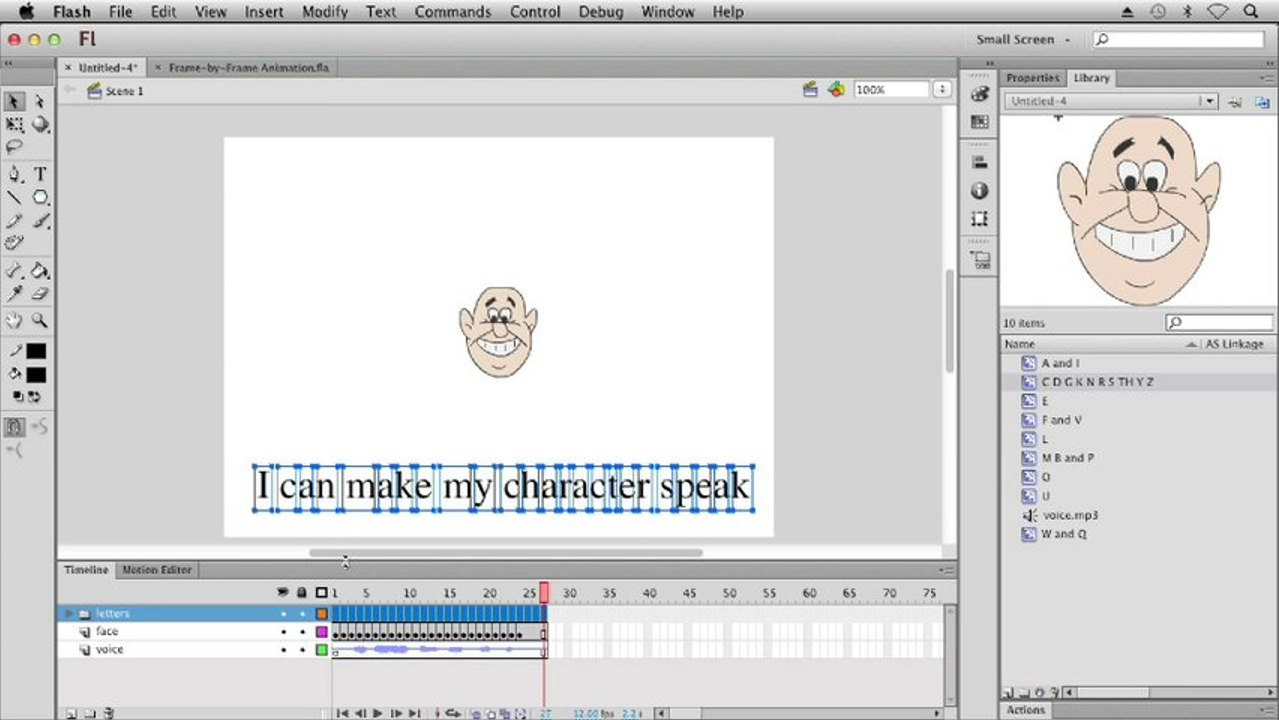Open the Color panel palette icon

pos(979,93)
